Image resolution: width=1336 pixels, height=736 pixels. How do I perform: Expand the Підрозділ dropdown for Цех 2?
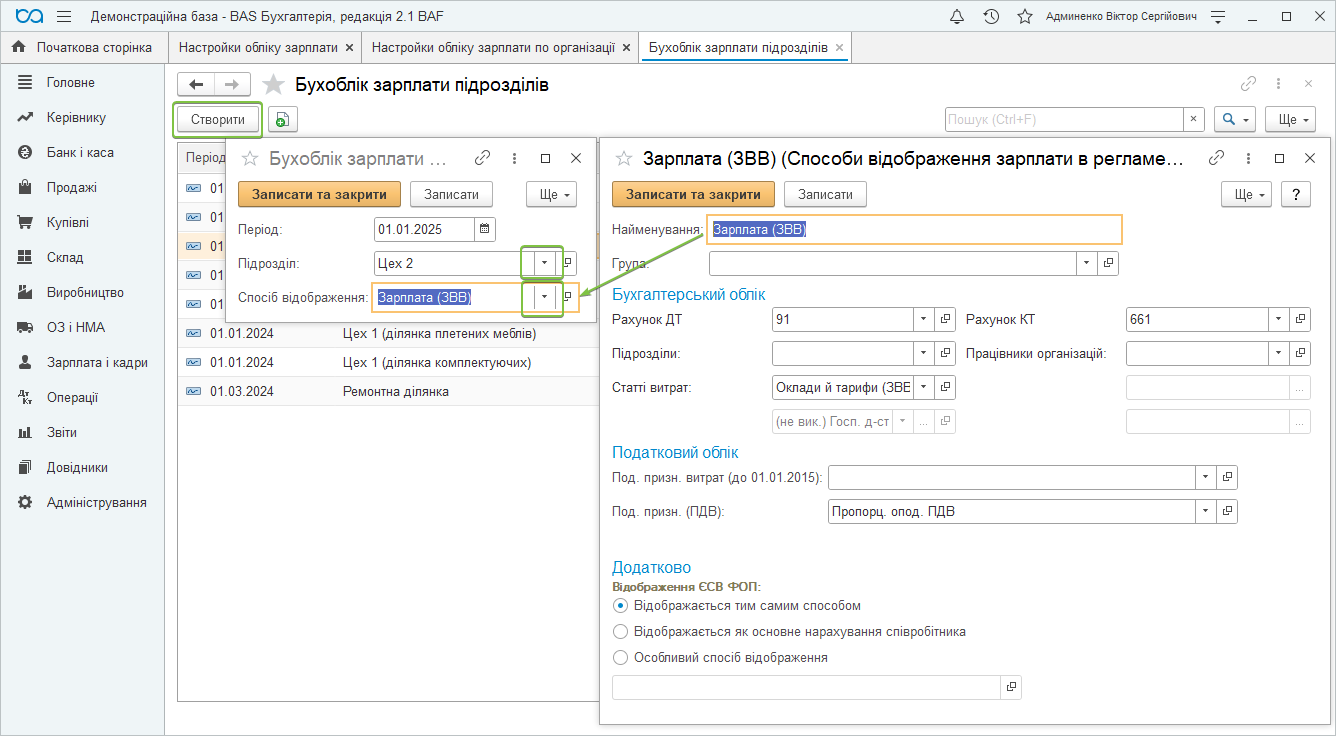coord(544,263)
